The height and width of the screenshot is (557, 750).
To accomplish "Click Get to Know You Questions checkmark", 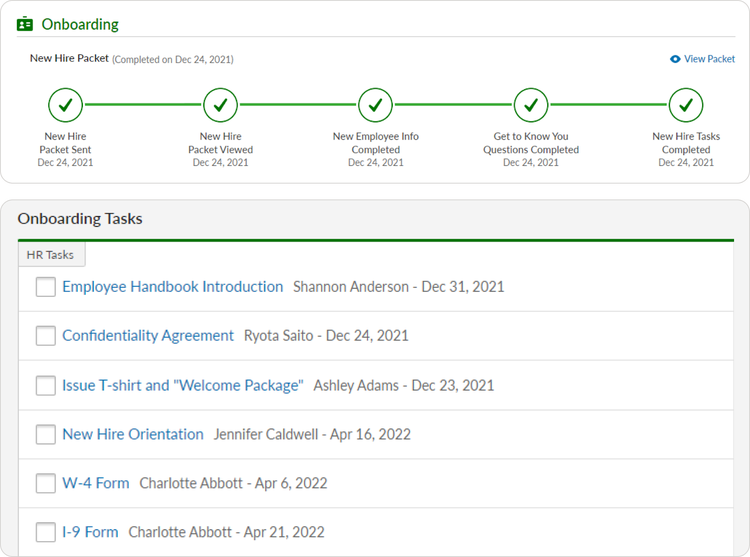I will click(x=531, y=105).
